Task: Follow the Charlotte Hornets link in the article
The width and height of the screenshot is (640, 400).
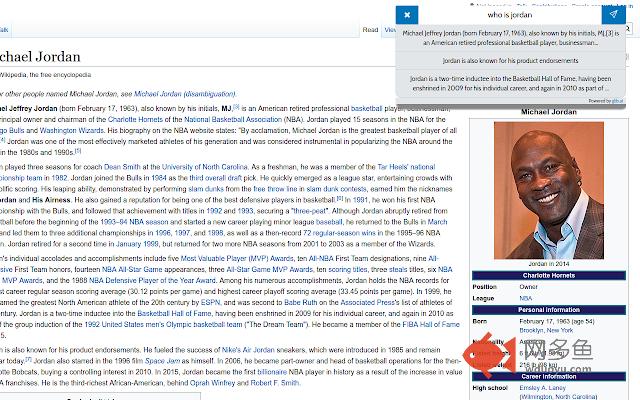Action: (135, 120)
